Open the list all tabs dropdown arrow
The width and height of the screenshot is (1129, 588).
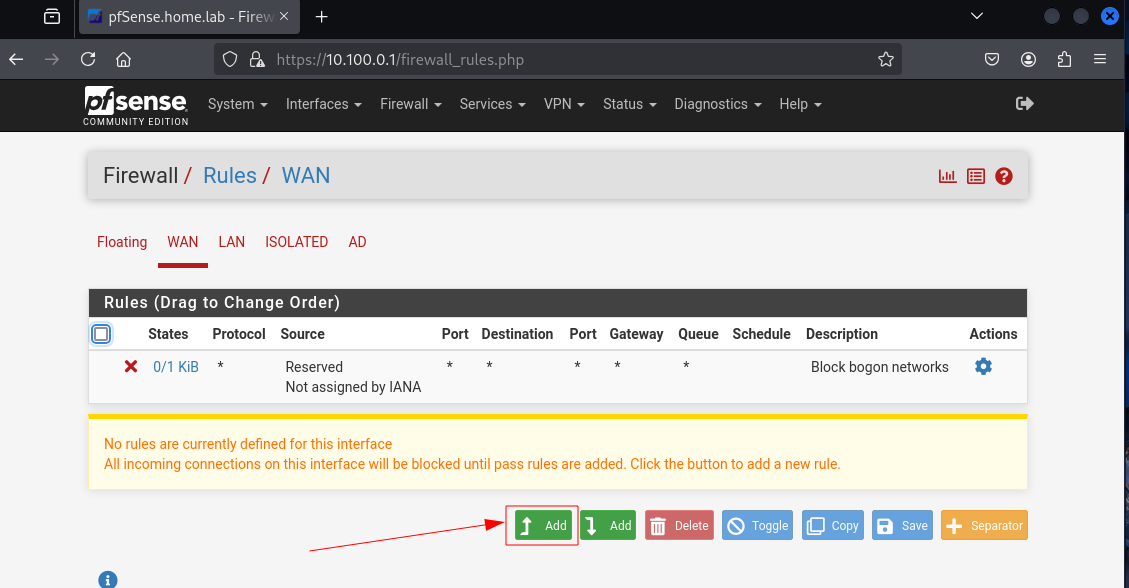[976, 16]
